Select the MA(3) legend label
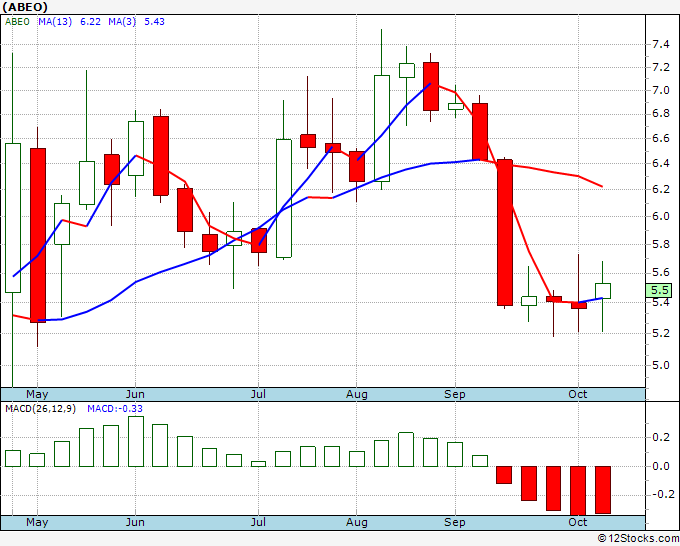680x546 pixels. [122, 22]
